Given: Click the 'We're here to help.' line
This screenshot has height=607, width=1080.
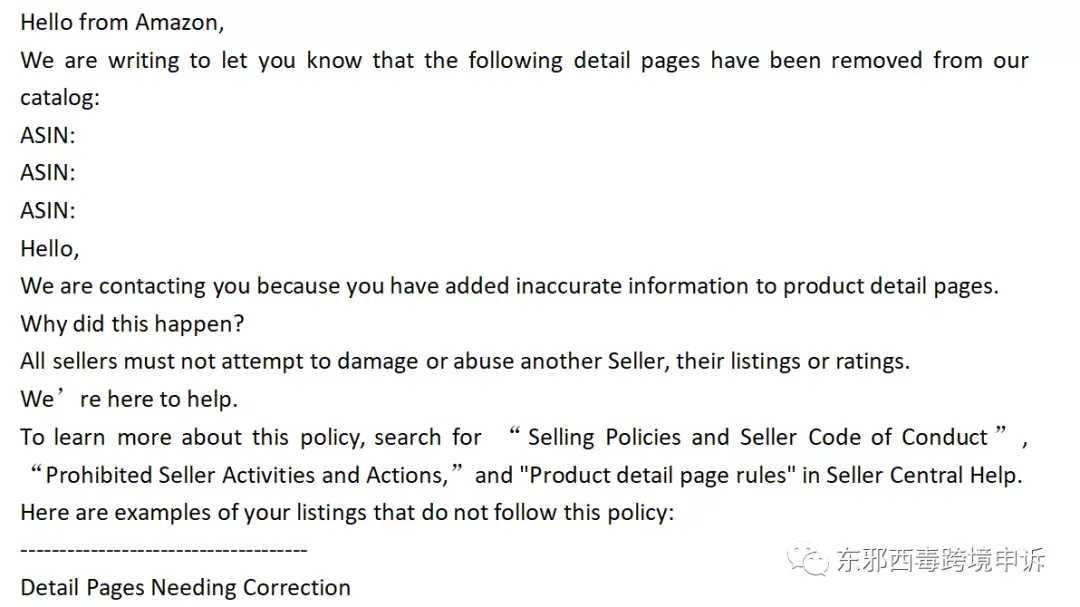Looking at the screenshot, I should click(129, 399).
